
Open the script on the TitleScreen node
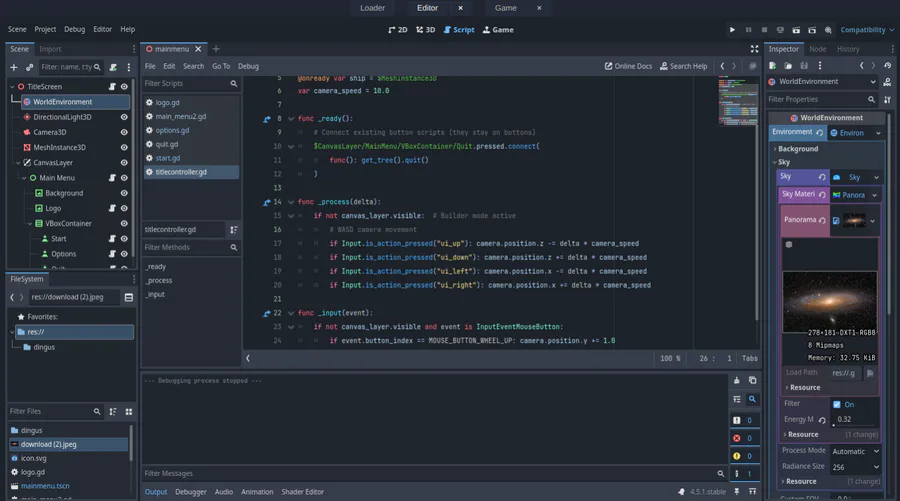pos(112,87)
